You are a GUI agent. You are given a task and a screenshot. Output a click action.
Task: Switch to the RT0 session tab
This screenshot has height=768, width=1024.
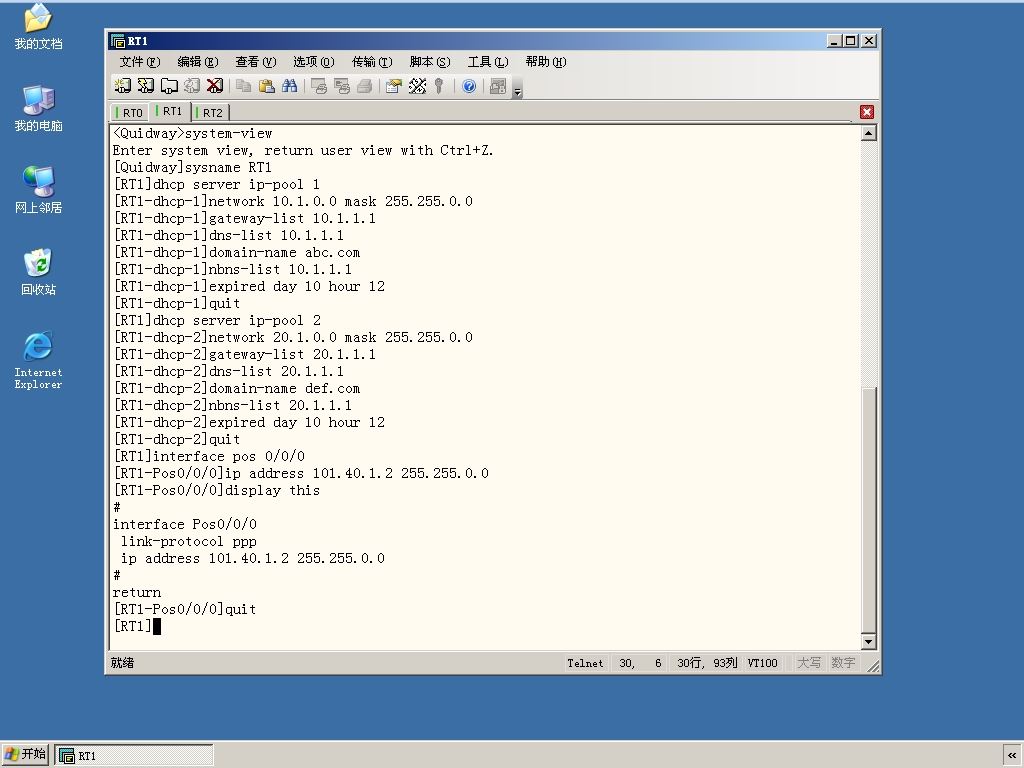pos(130,112)
